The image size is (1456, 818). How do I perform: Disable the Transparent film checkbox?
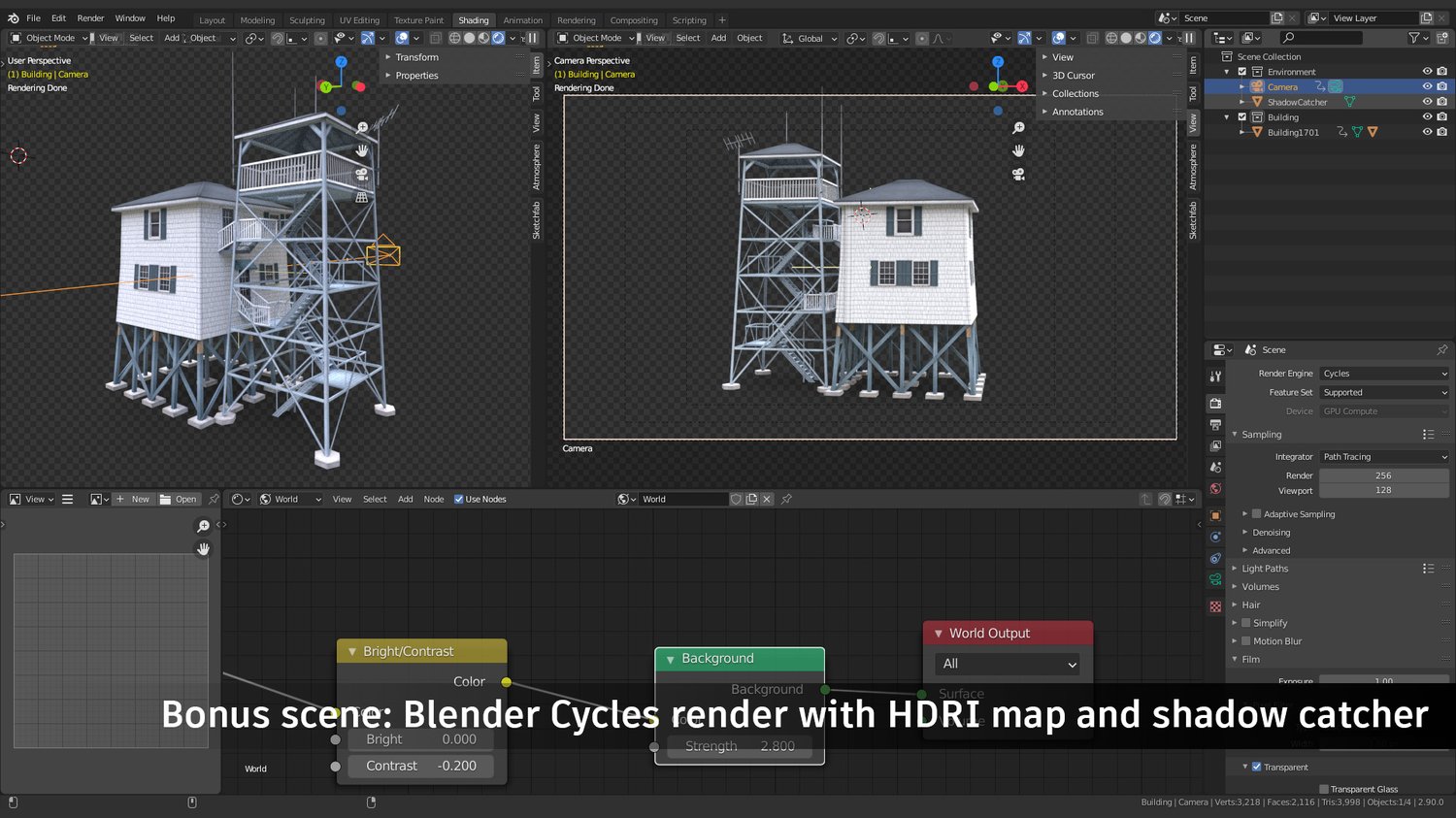click(1256, 767)
